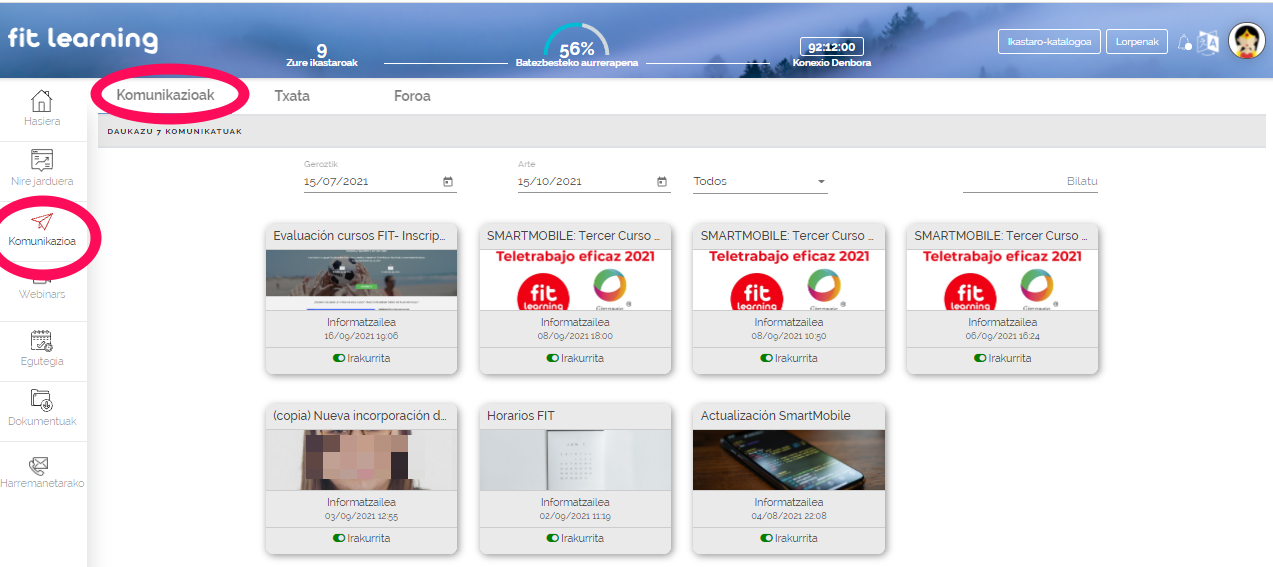Click the Ikastaro-katalogoa button
The image size is (1273, 567).
point(1049,42)
